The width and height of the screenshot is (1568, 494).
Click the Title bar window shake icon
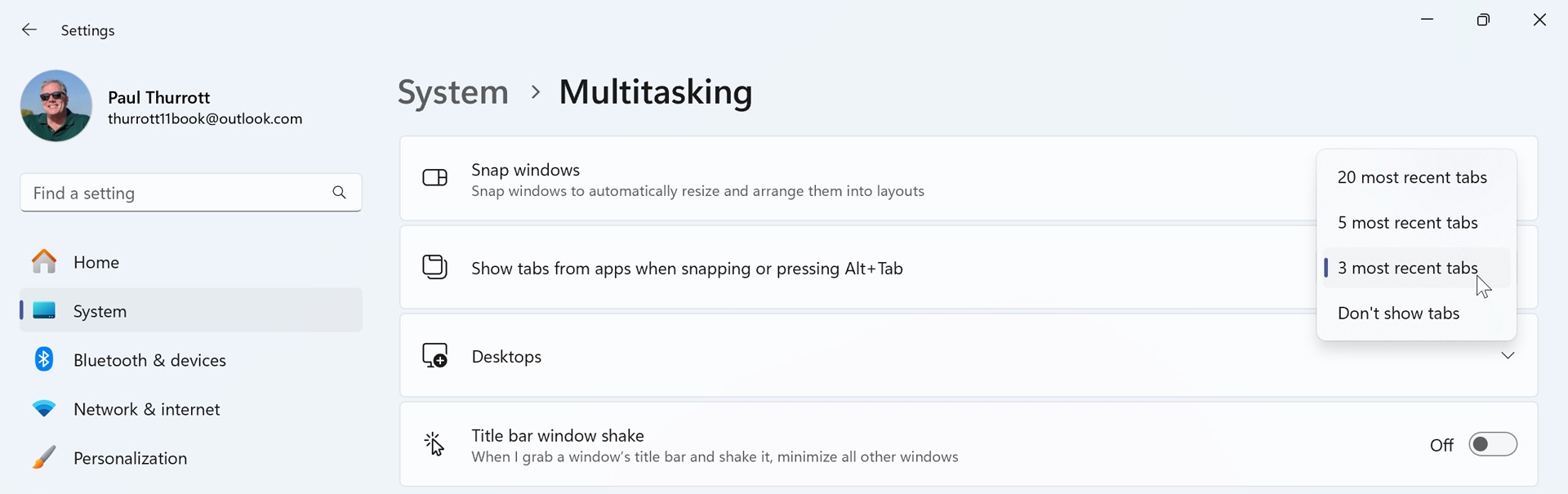pyautogui.click(x=435, y=445)
